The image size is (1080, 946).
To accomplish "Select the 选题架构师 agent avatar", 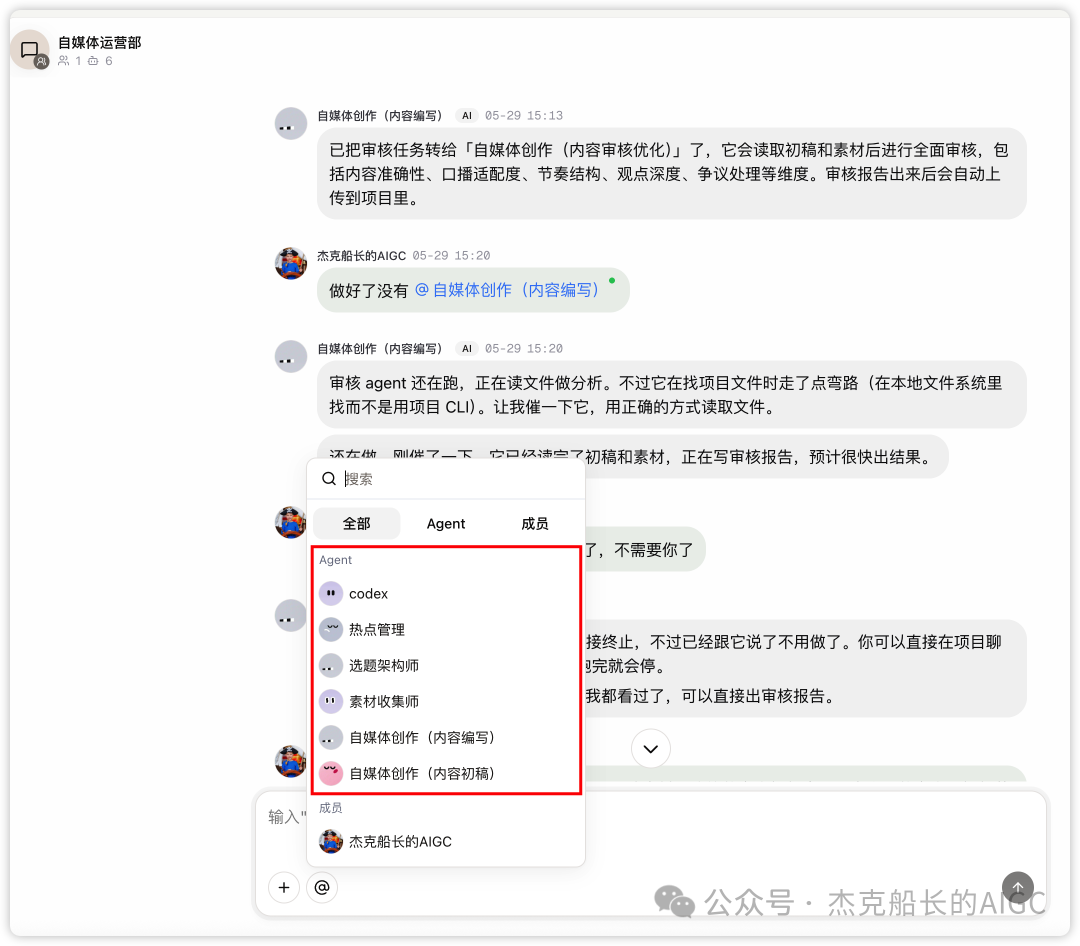I will coord(331,665).
